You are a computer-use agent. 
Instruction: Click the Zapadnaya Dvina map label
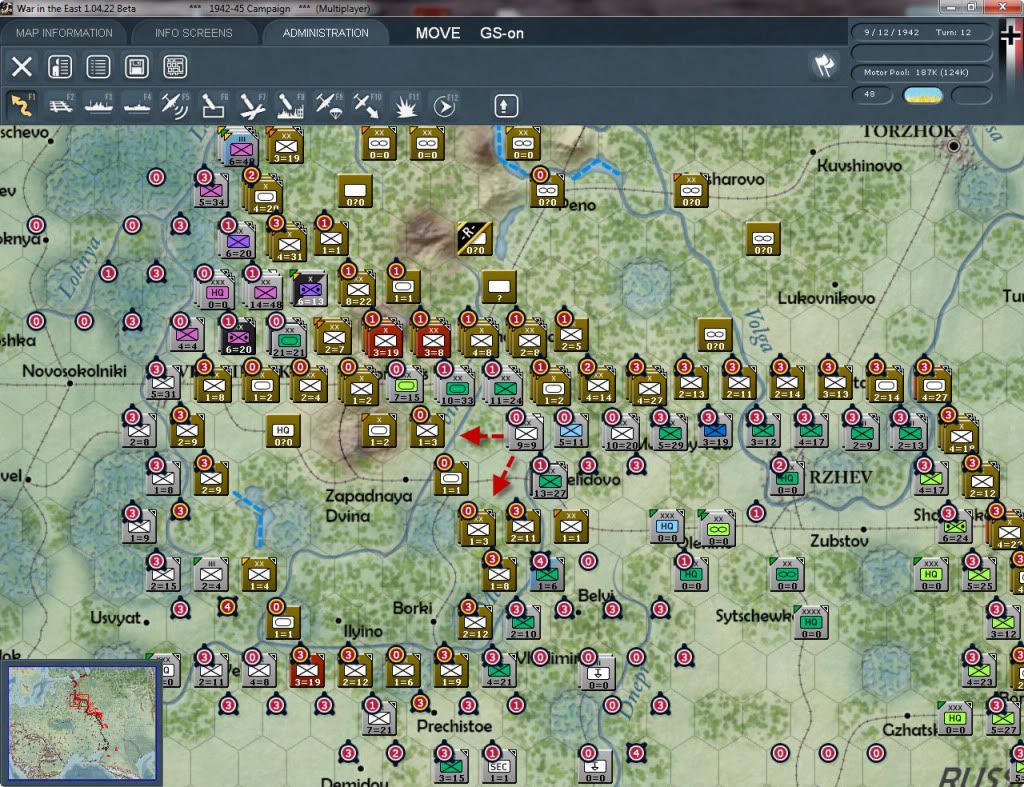click(x=368, y=506)
